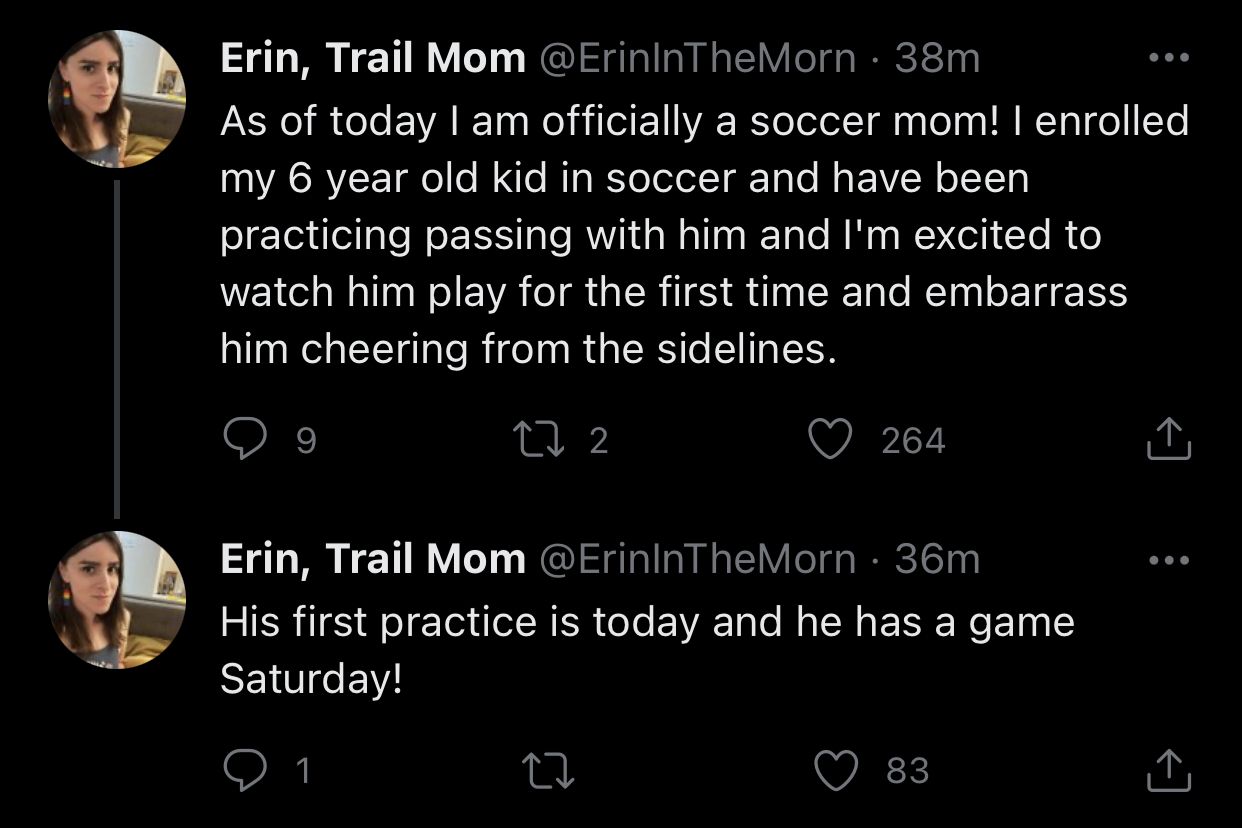Open profile picture on second tweet
Image resolution: width=1242 pixels, height=828 pixels.
(117, 599)
